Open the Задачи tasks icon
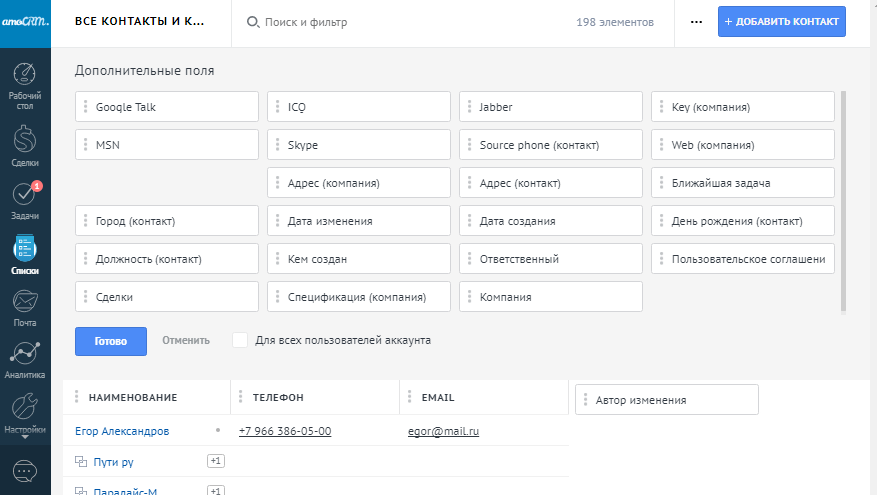 pyautogui.click(x=25, y=196)
